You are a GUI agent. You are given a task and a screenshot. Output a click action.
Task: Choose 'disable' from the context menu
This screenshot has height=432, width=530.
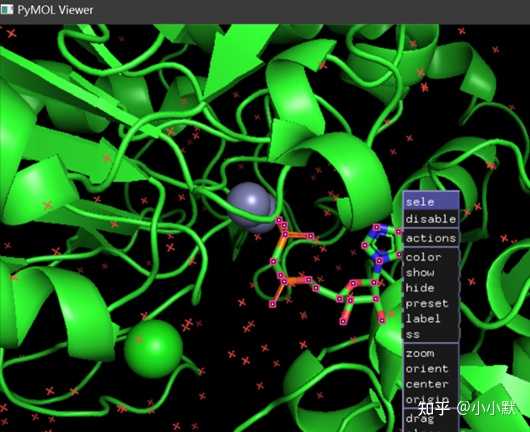[x=431, y=219]
